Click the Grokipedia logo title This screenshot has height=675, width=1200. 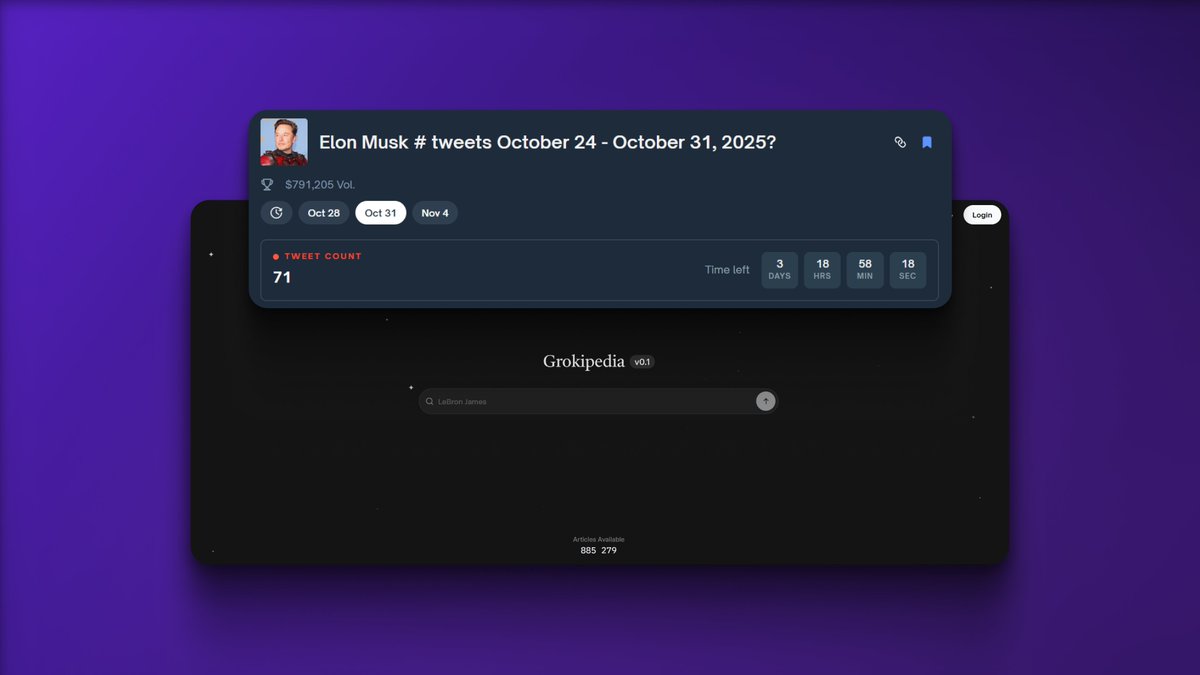(x=584, y=362)
